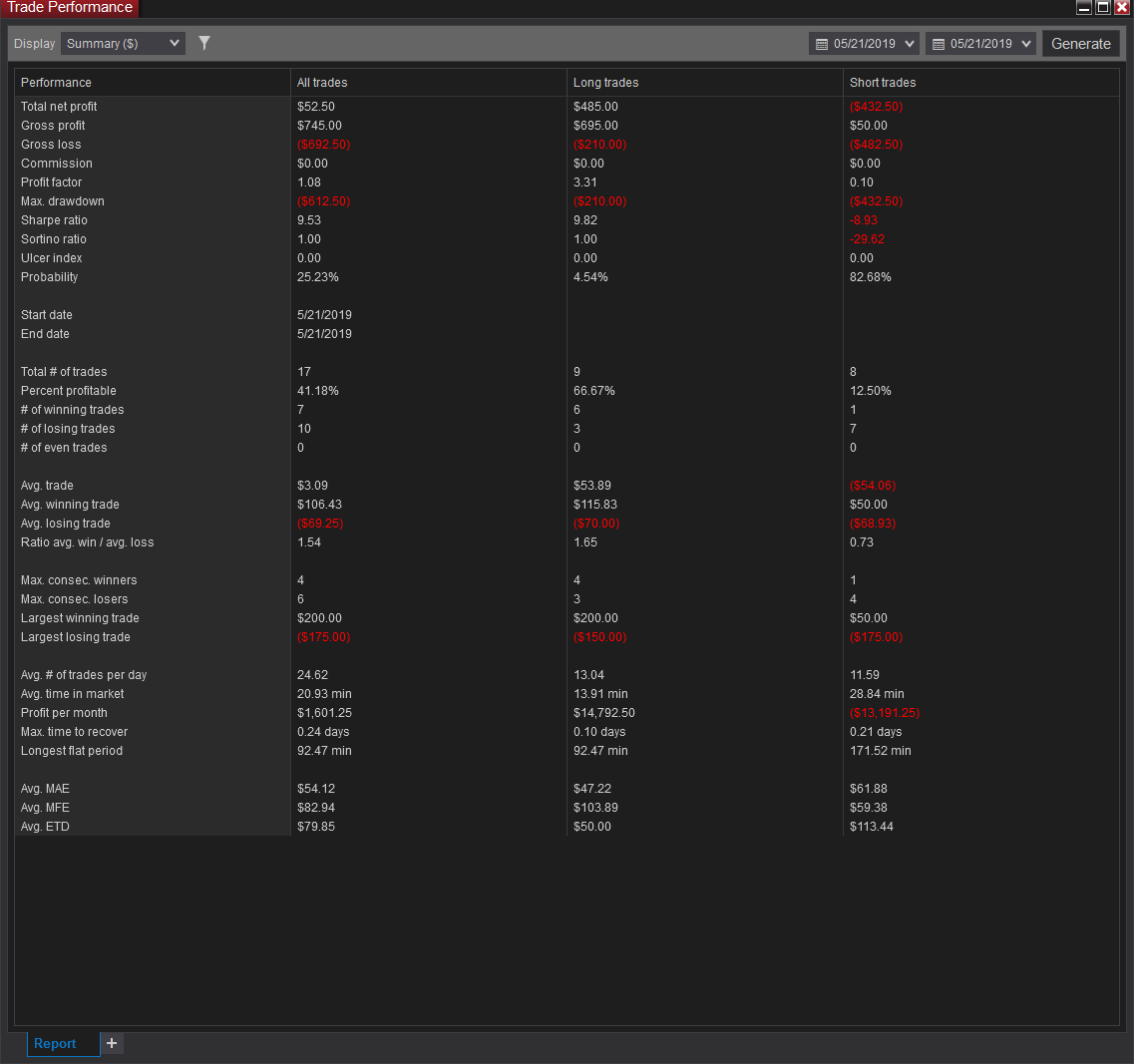
Task: Click the $113.44 Avg. ETD short value
Action: pos(872,826)
